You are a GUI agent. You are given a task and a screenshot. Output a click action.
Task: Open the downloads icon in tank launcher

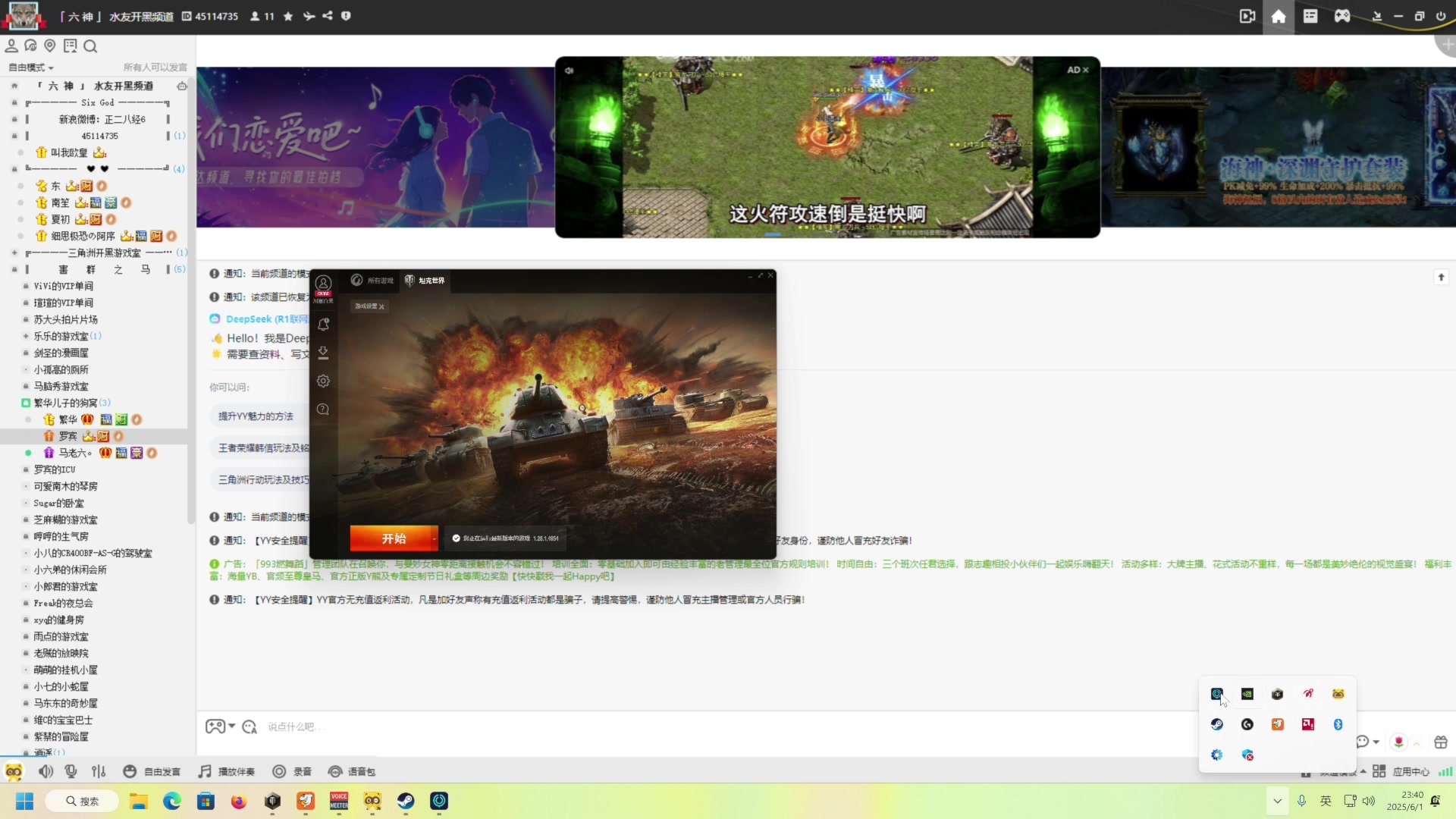tap(323, 353)
